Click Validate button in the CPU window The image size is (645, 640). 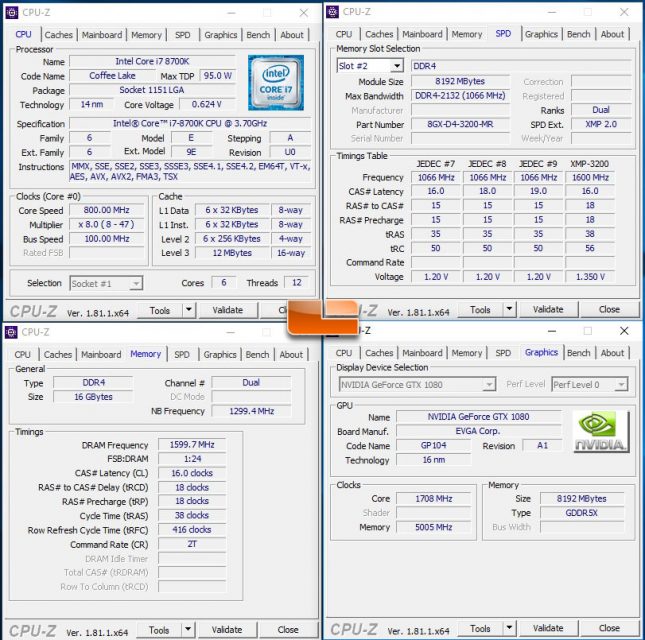(x=228, y=310)
